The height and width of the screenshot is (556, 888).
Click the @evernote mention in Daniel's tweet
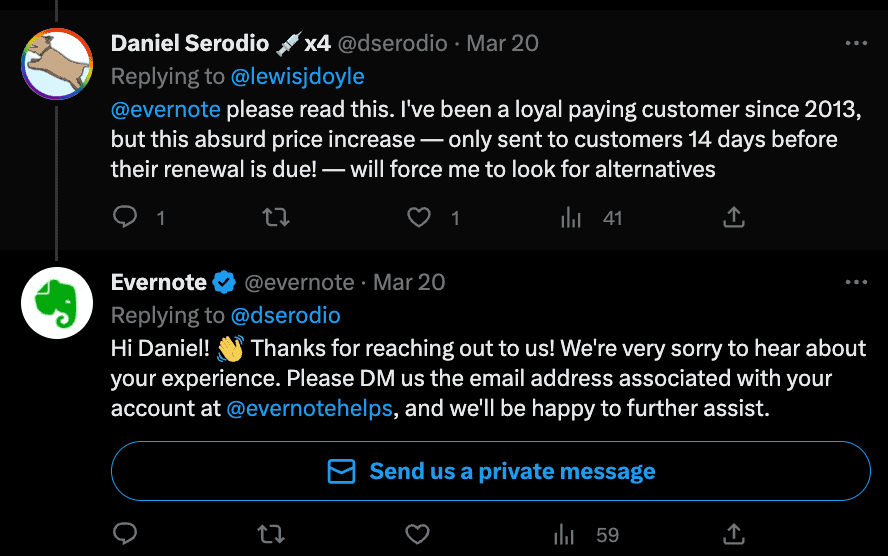[x=166, y=108]
